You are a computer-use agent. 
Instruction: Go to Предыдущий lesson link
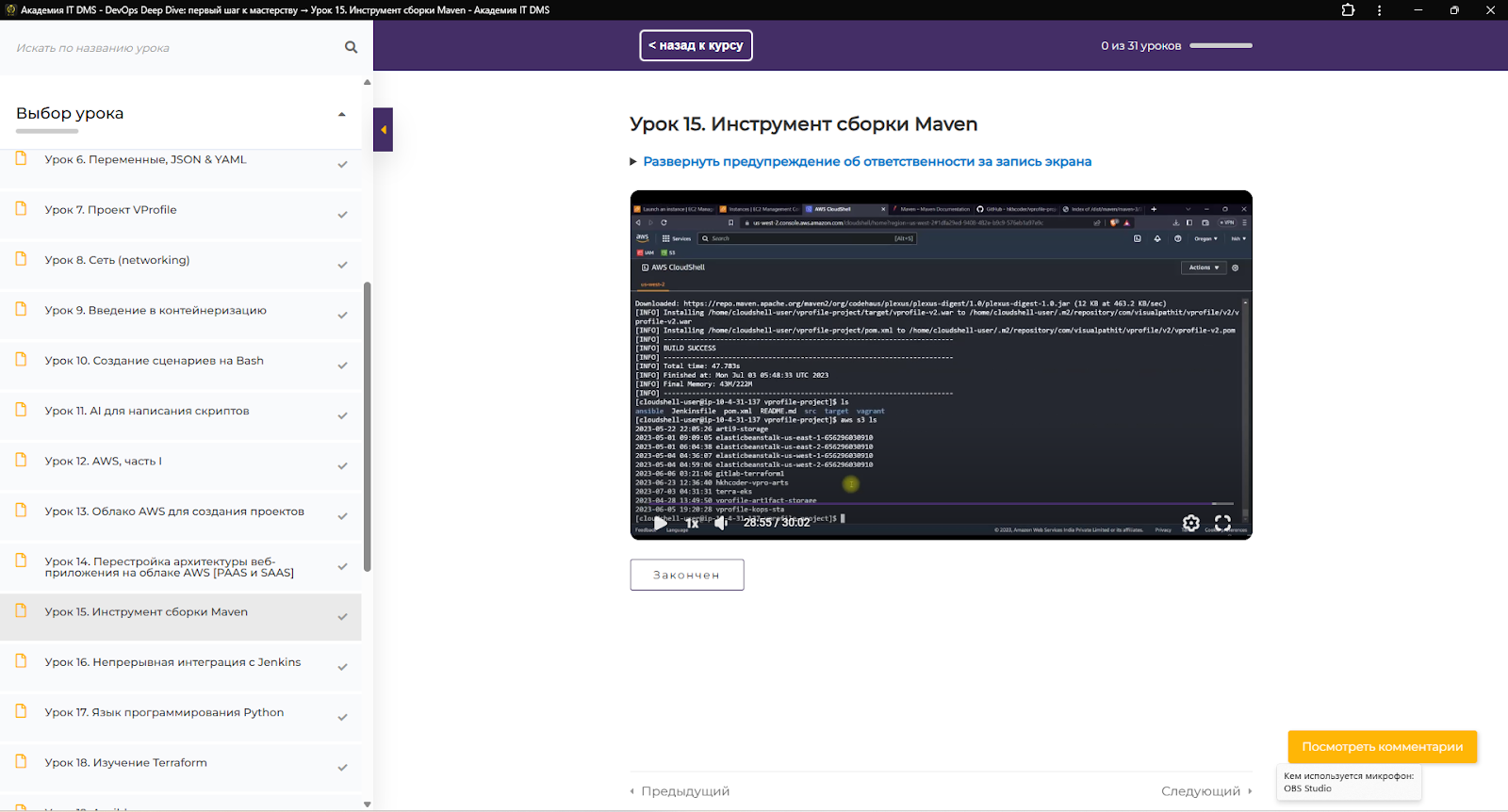coord(680,791)
